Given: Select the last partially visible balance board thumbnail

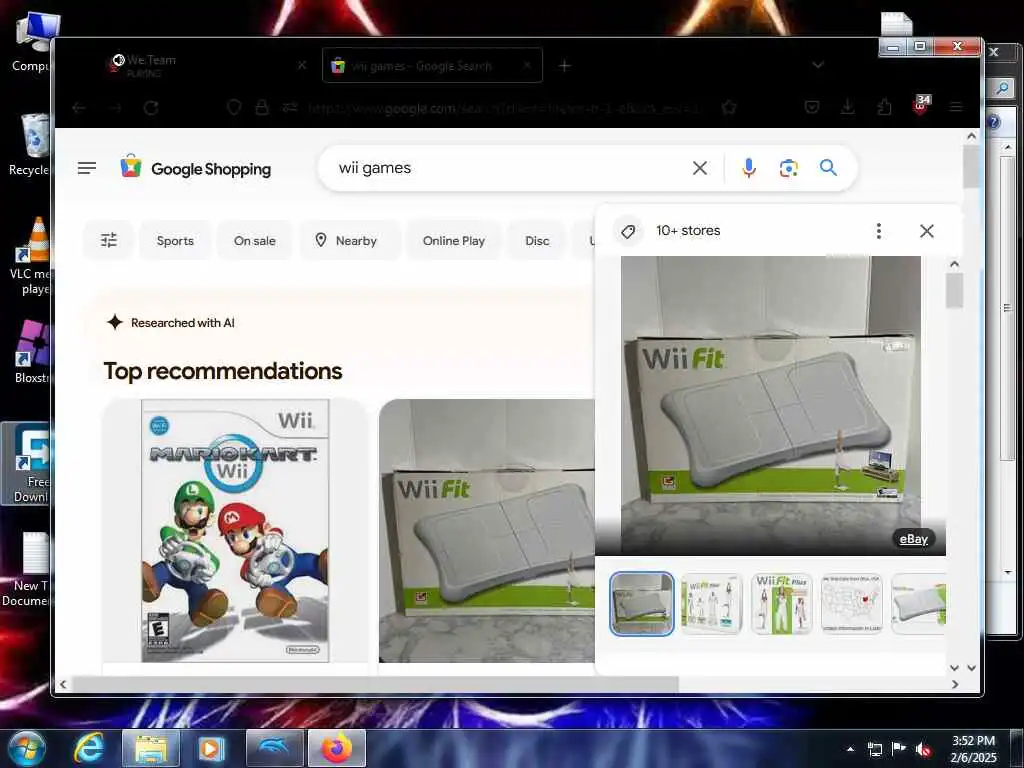Looking at the screenshot, I should tap(918, 603).
